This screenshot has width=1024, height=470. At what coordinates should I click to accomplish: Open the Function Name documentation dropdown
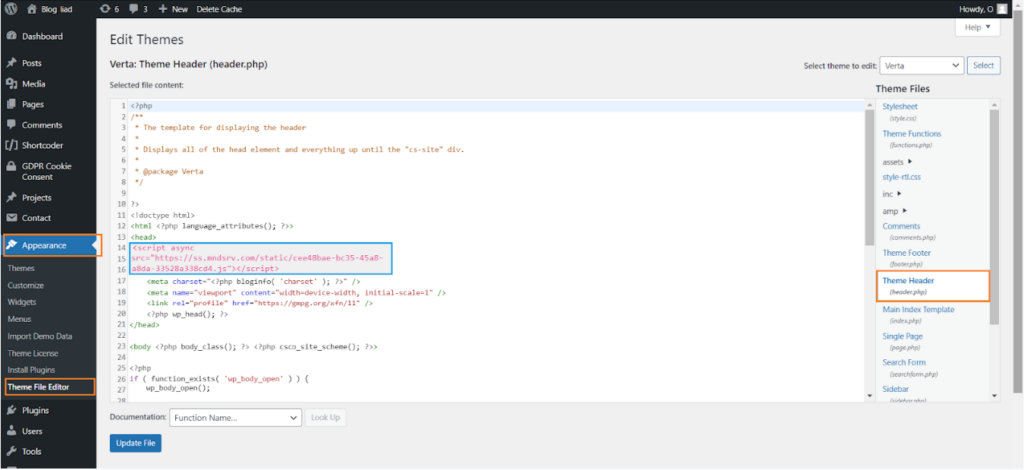236,417
